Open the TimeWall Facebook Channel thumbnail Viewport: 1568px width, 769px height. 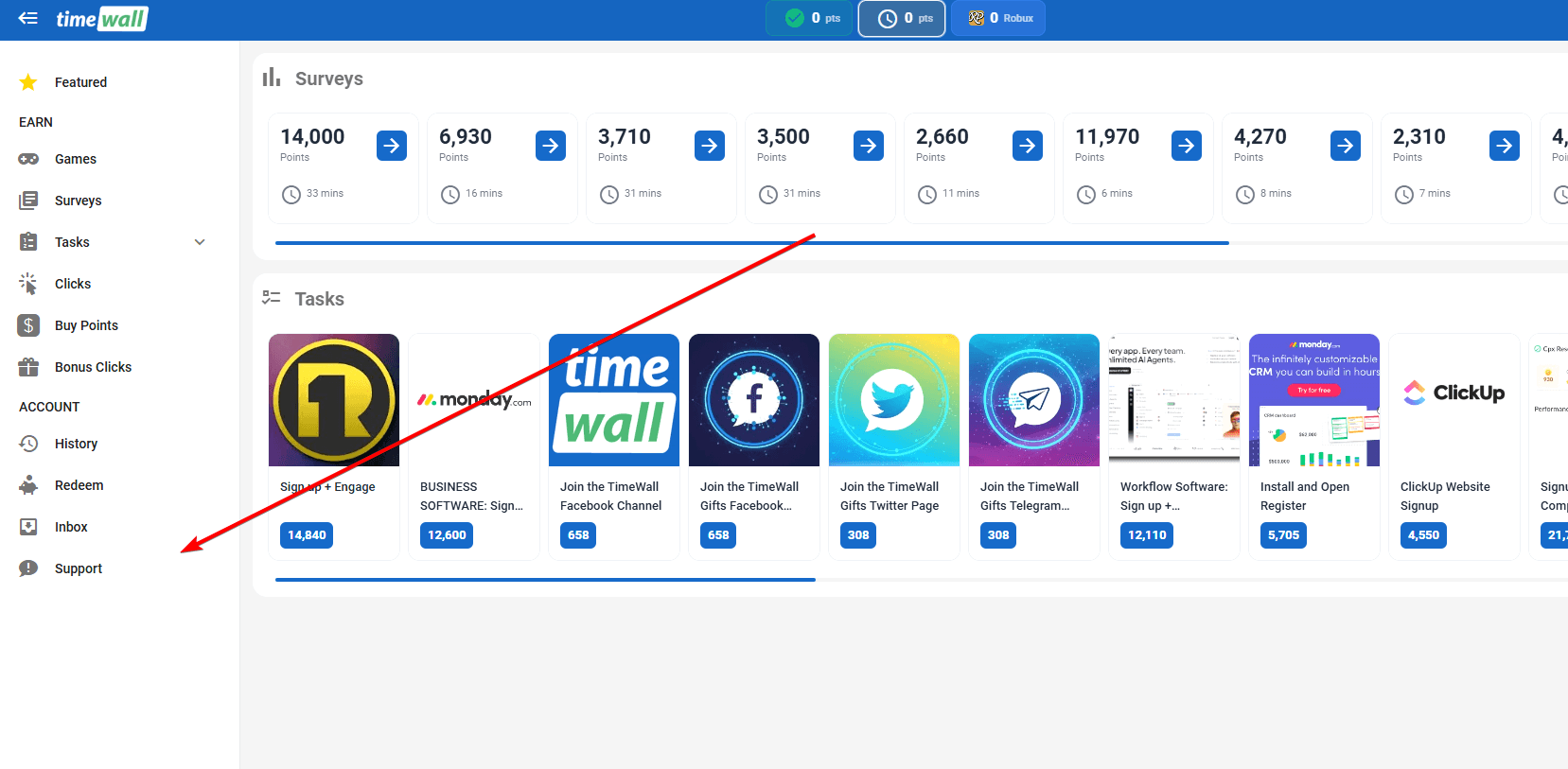pyautogui.click(x=614, y=400)
